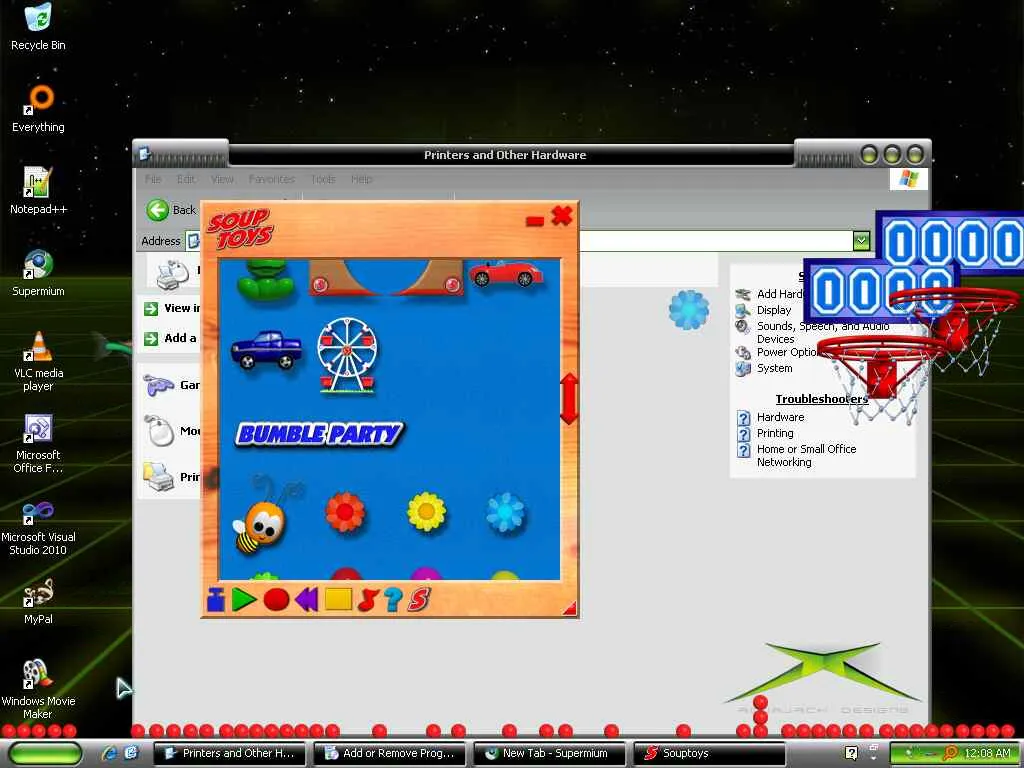Screen dimensions: 1024x768
Task: Switch to Add or Remove Programs taskbar button
Action: (389, 753)
